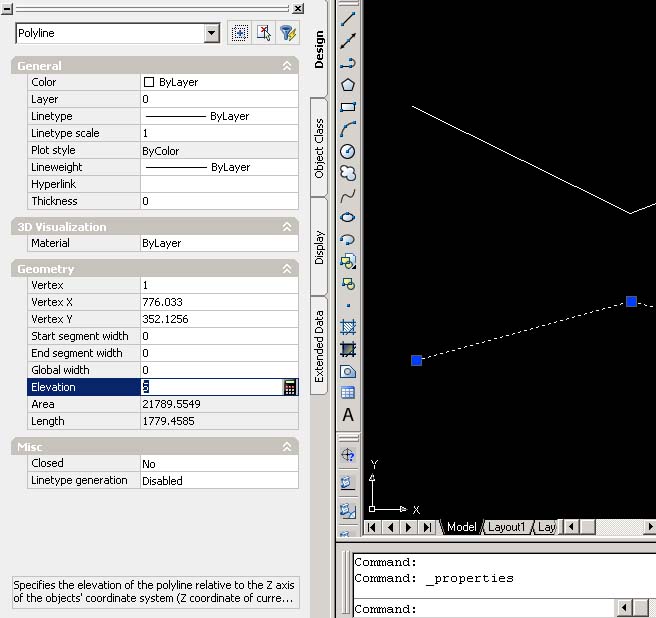Click the Linetype generation Disabled value
Image resolution: width=656 pixels, height=618 pixels.
click(x=219, y=480)
